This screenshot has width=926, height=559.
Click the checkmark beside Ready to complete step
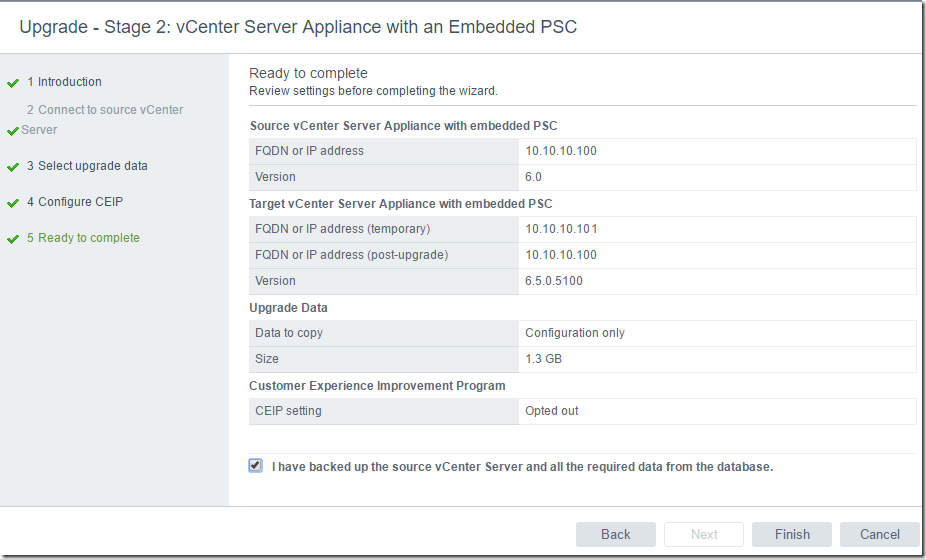tap(13, 239)
